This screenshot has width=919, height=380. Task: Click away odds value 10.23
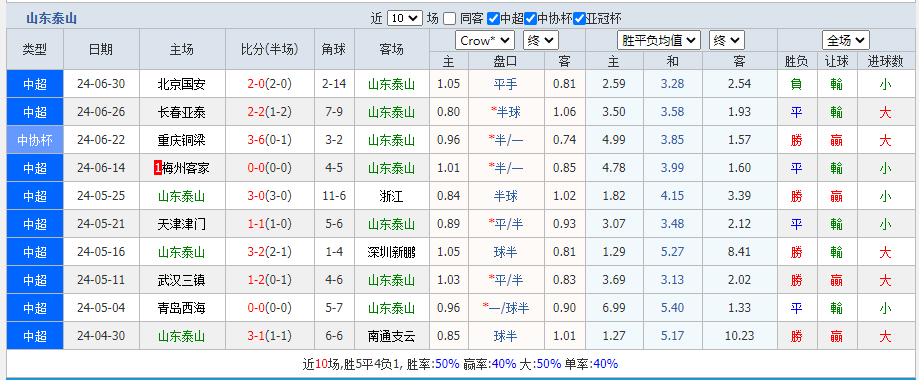[x=739, y=336]
